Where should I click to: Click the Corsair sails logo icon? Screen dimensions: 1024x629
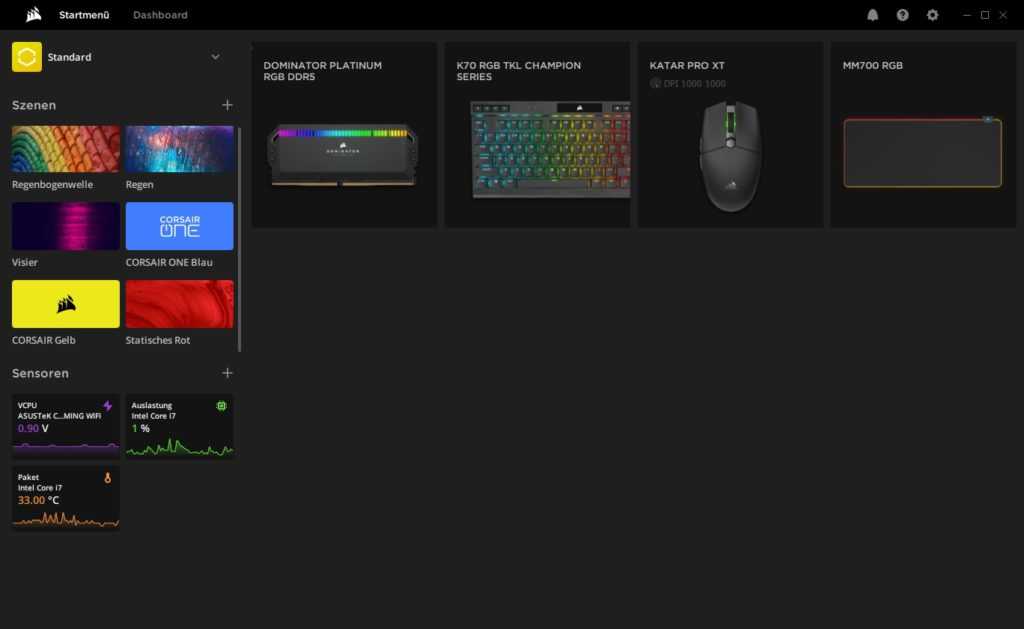point(34,15)
